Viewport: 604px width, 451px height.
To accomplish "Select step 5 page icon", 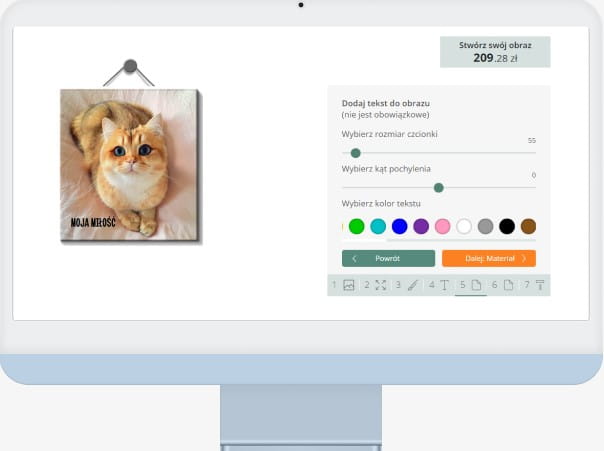I will [x=476, y=285].
